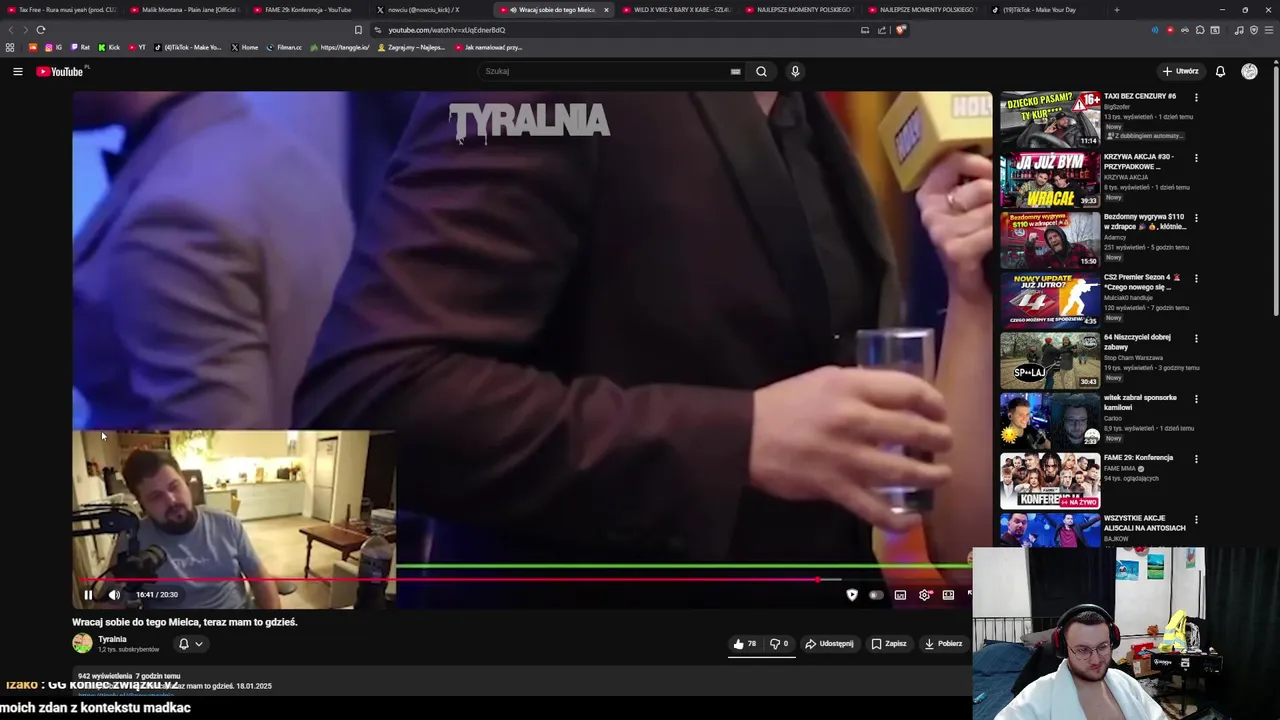Image resolution: width=1280 pixels, height=720 pixels.
Task: Open the YouTube hamburger guide menu
Action: pos(17,71)
